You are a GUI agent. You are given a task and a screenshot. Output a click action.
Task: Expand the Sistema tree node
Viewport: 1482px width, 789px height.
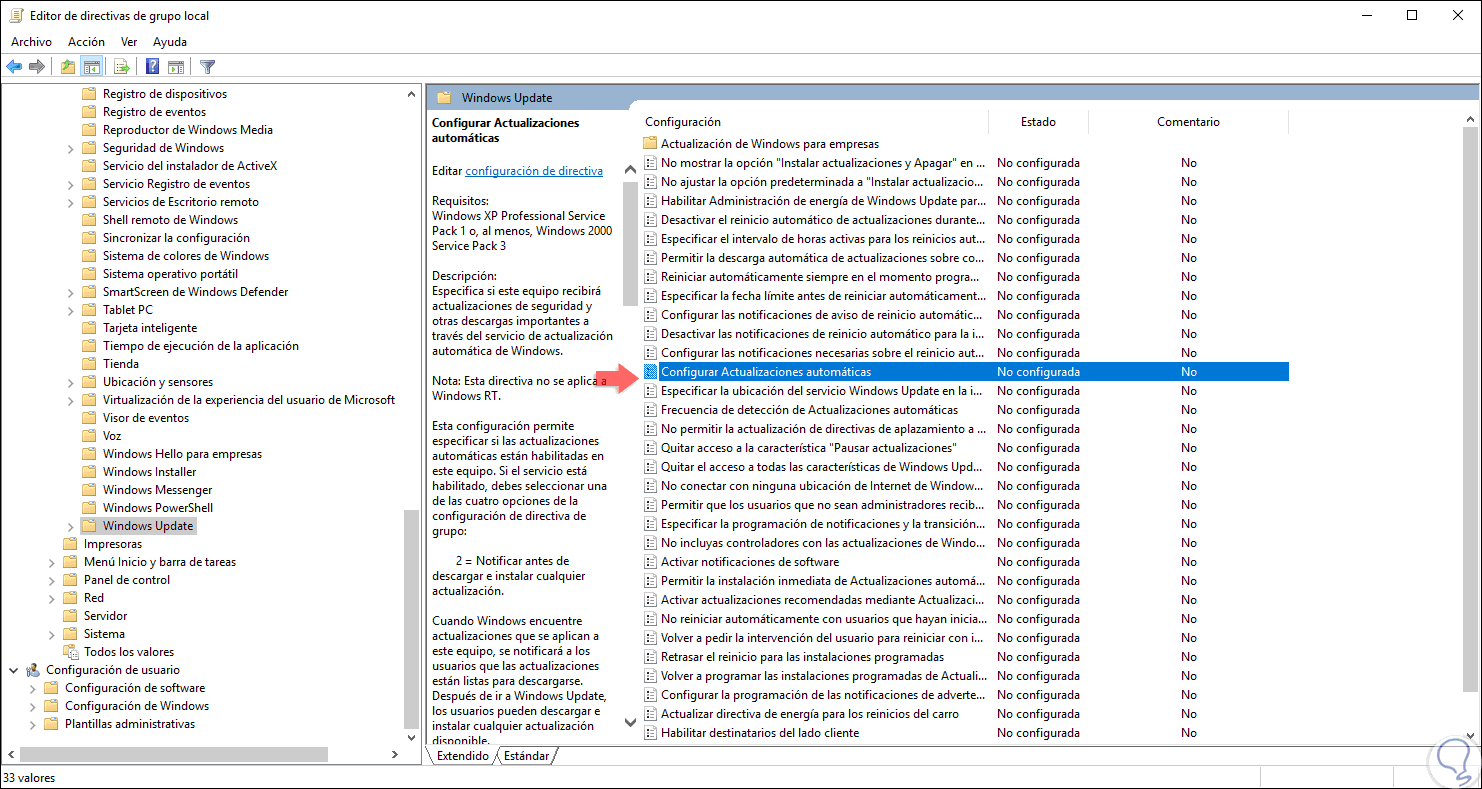pyautogui.click(x=51, y=634)
